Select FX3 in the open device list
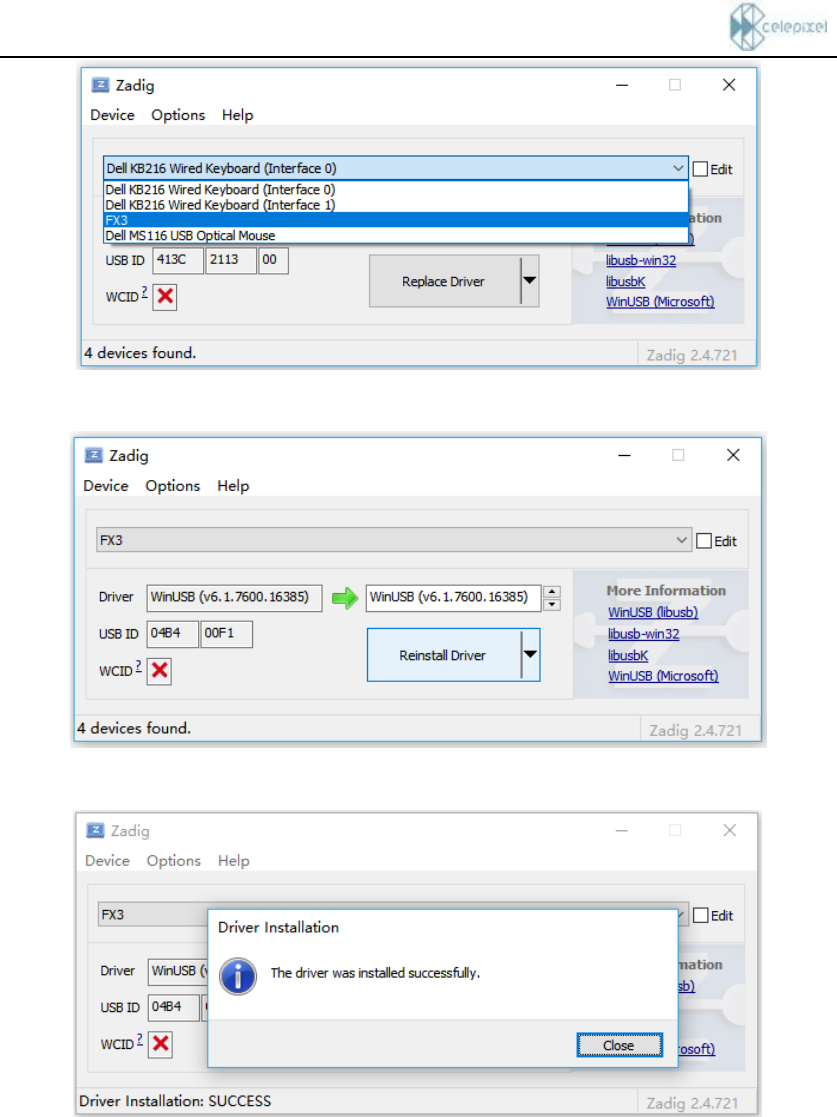Viewport: 837px width, 1117px height. pyautogui.click(x=395, y=220)
